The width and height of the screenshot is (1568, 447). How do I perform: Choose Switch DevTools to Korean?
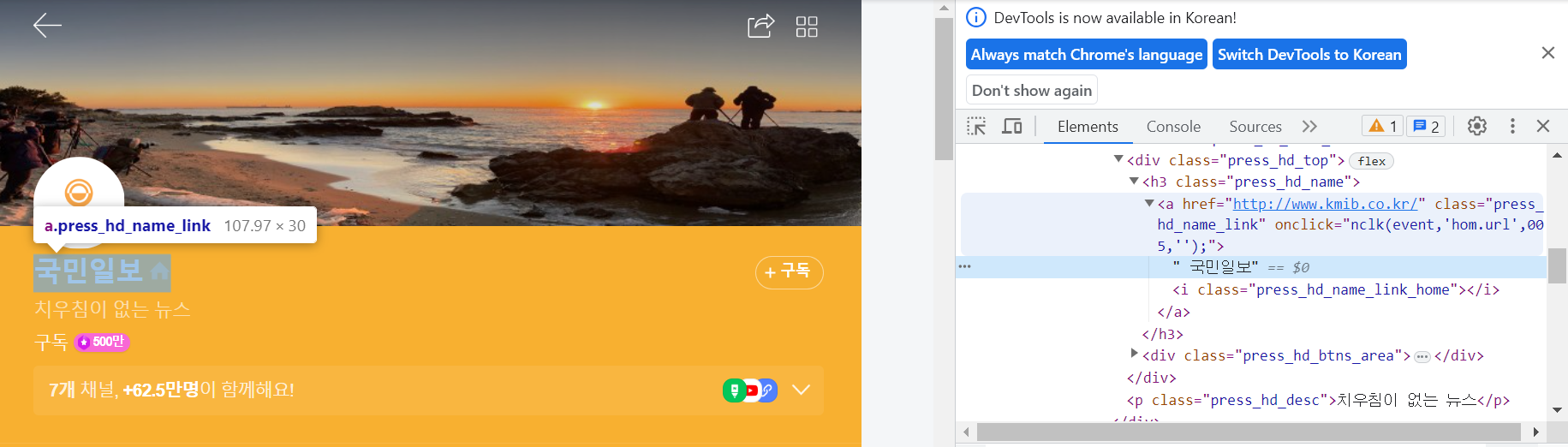(x=1309, y=55)
